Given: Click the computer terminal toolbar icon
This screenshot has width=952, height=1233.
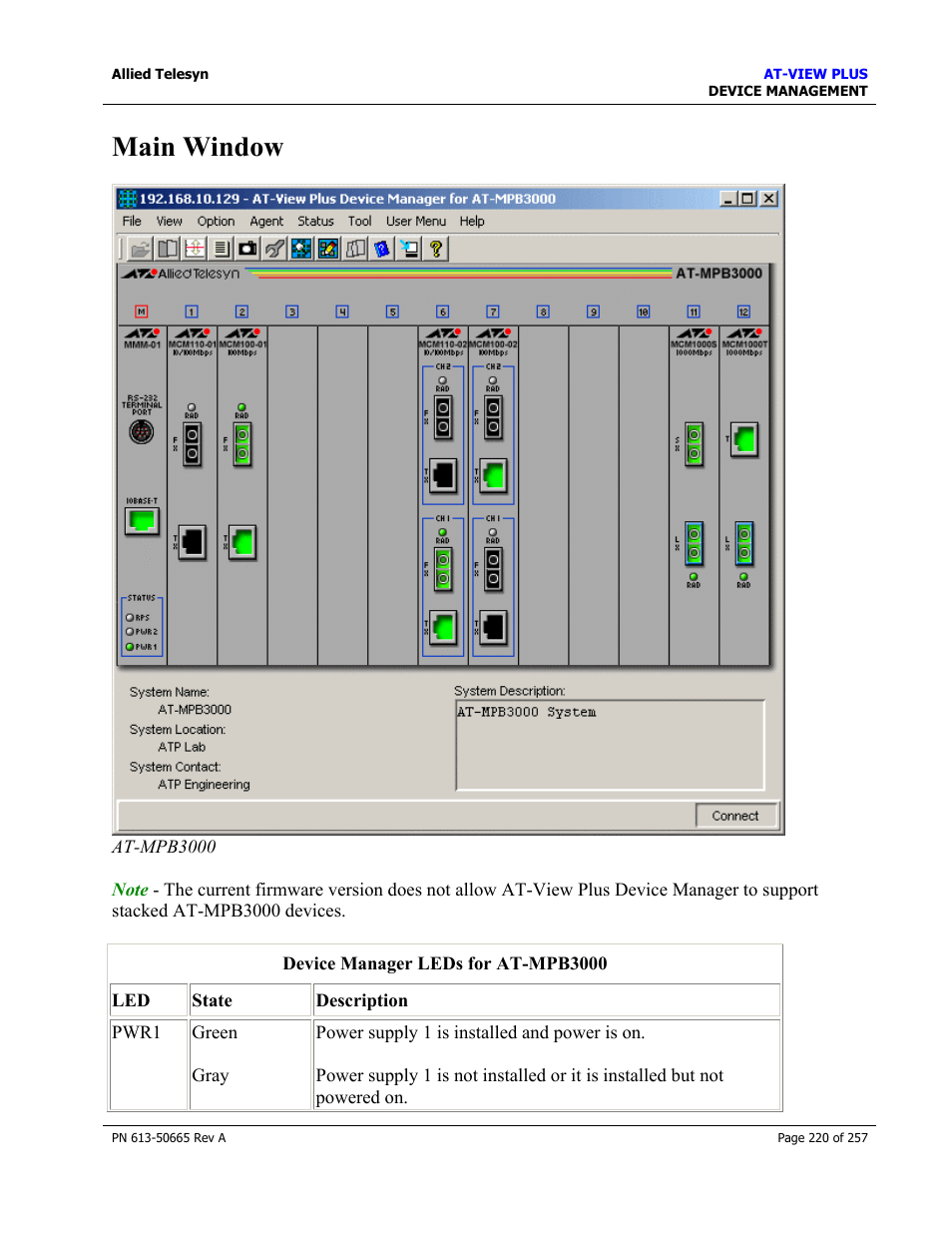Looking at the screenshot, I should click(409, 249).
